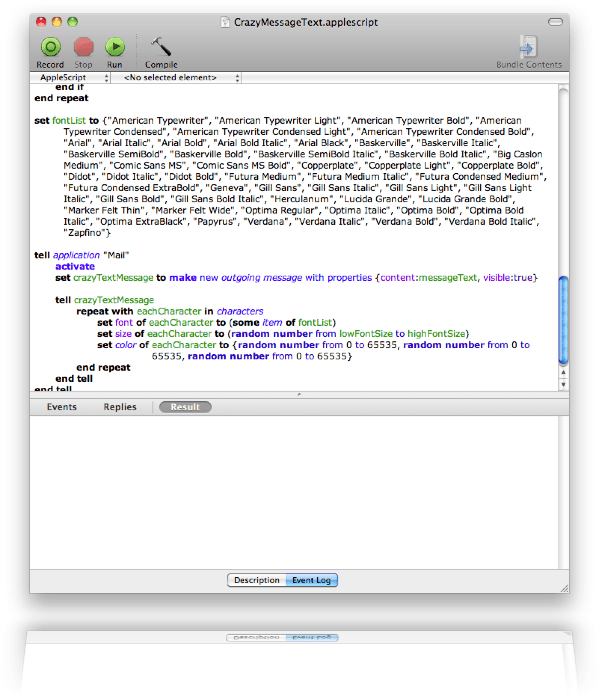599x695 pixels.
Task: Click the activate command line
Action: click(75, 266)
